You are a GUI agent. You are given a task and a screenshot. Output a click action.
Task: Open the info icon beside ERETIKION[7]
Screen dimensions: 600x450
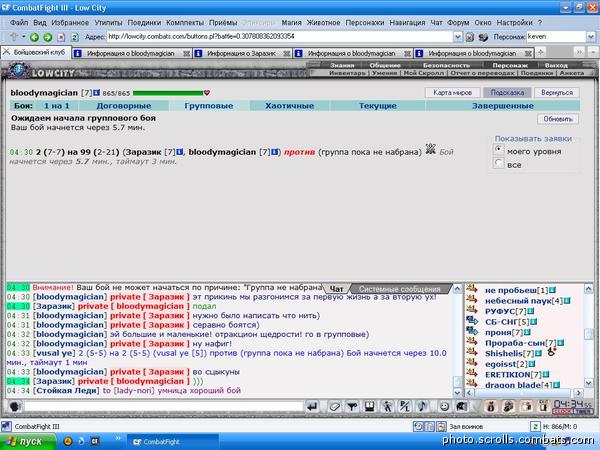[x=546, y=374]
